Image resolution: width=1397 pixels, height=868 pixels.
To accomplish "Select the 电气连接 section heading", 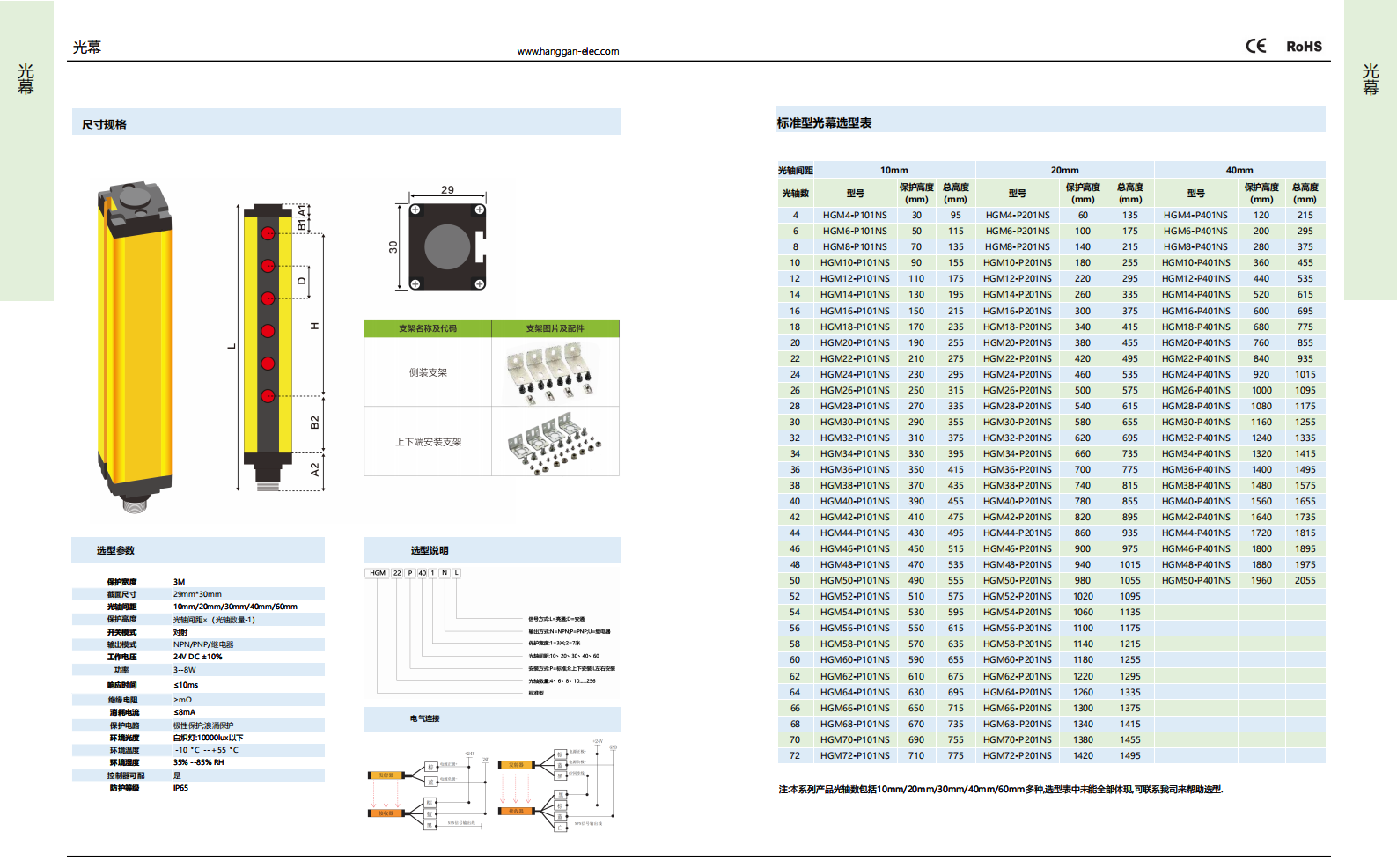I will [x=424, y=718].
